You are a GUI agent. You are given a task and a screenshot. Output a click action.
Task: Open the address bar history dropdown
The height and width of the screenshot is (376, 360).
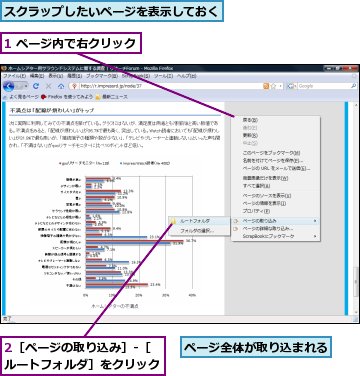(281, 86)
